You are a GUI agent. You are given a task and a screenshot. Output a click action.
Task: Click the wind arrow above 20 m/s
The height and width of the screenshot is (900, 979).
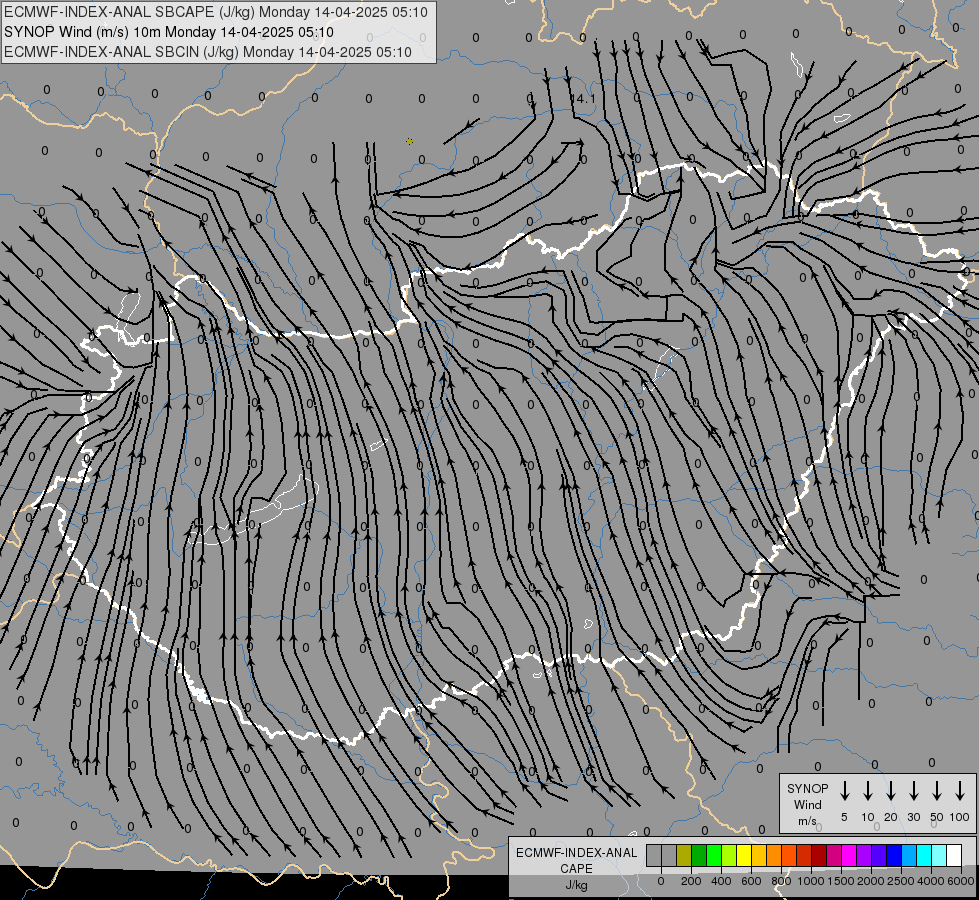pos(891,791)
